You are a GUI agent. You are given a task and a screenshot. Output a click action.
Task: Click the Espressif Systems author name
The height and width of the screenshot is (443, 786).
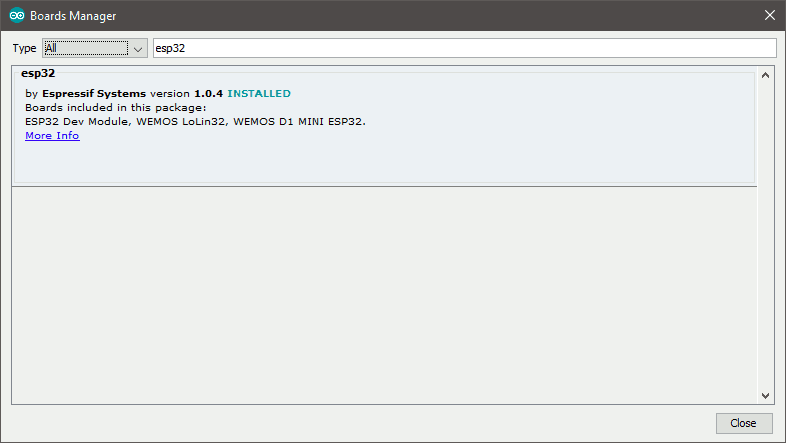click(x=94, y=94)
